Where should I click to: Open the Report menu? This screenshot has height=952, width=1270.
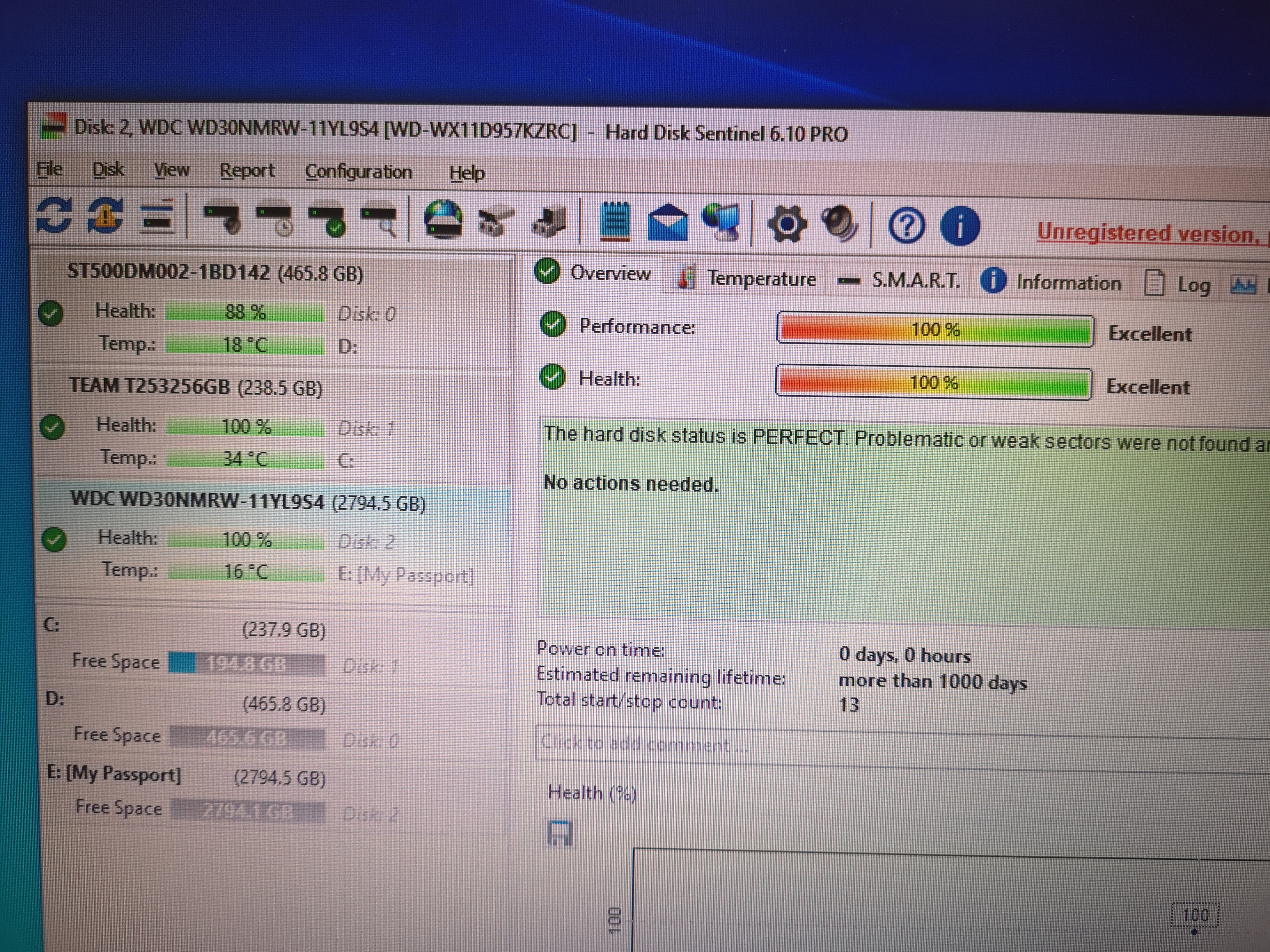(x=247, y=171)
